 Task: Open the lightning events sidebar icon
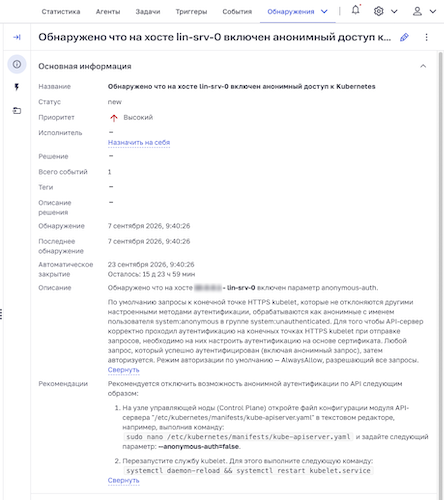click(17, 87)
